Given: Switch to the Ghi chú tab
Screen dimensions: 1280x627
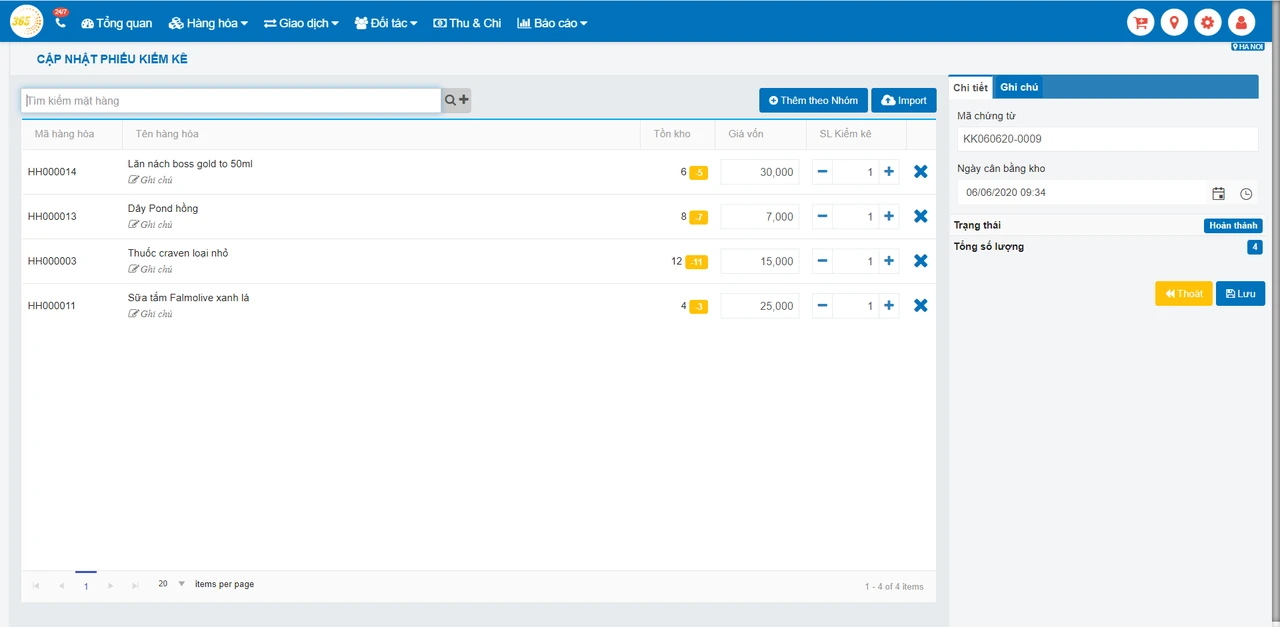Looking at the screenshot, I should 1019,87.
